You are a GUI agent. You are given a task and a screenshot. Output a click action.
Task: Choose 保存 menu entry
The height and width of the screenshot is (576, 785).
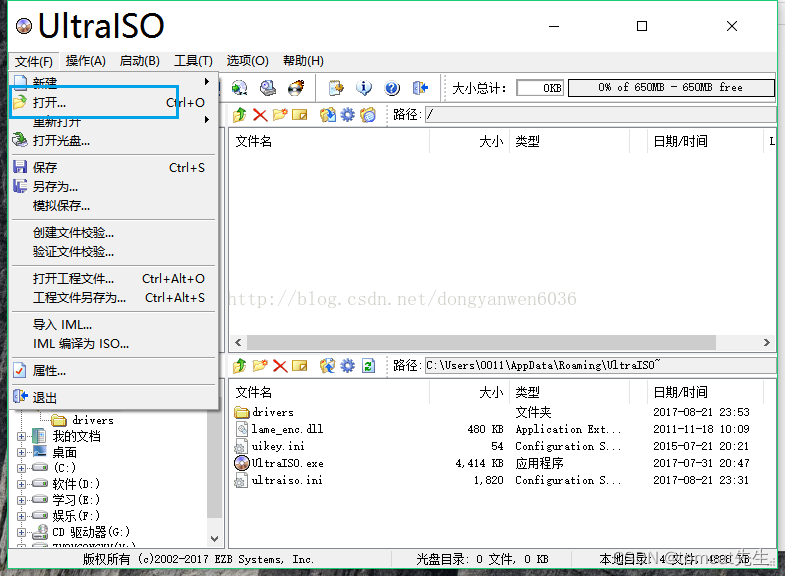coord(114,168)
